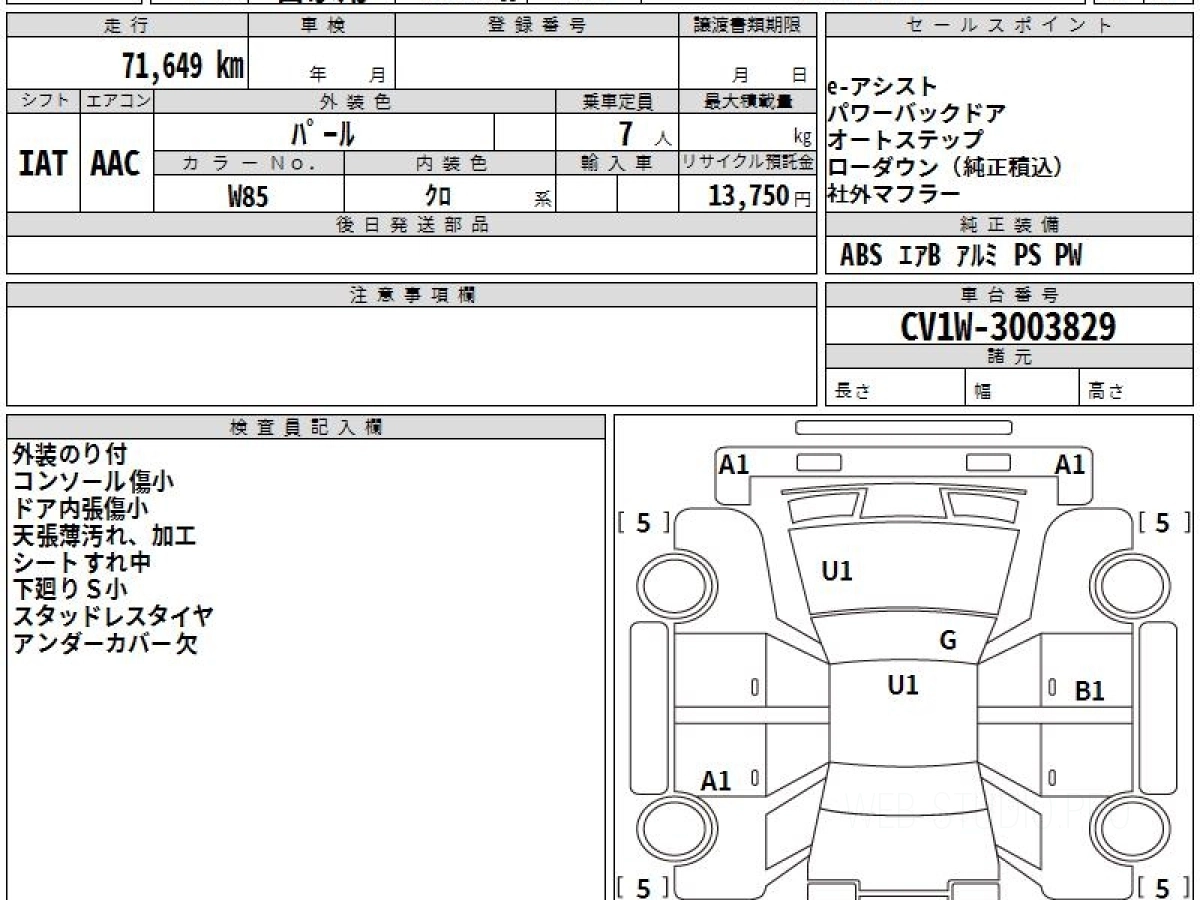1200x900 pixels.
Task: Click the 内装色 header cell
Action: pyautogui.click(x=450, y=163)
